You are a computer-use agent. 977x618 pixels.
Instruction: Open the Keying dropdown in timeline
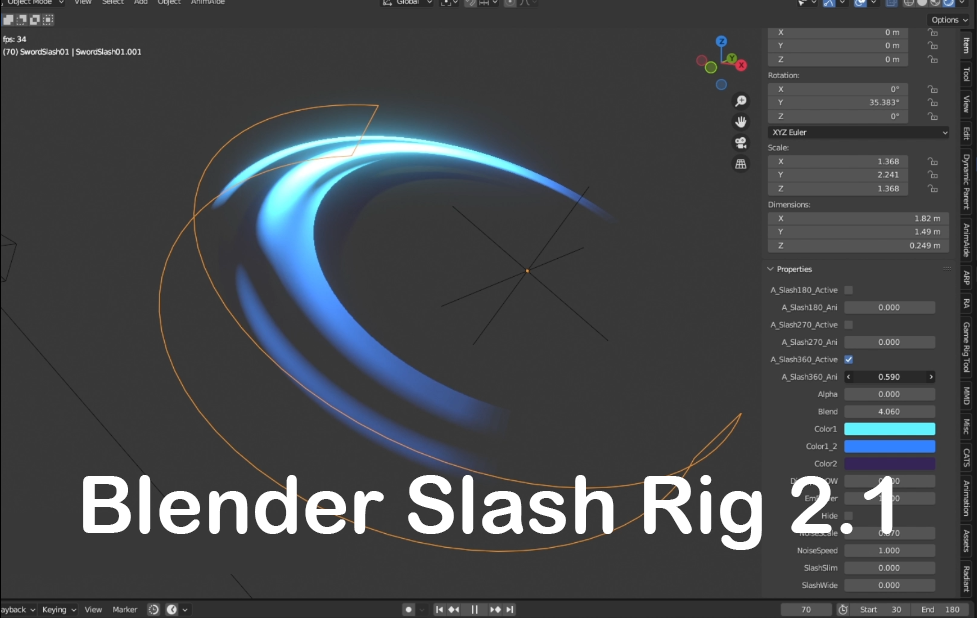click(x=59, y=609)
